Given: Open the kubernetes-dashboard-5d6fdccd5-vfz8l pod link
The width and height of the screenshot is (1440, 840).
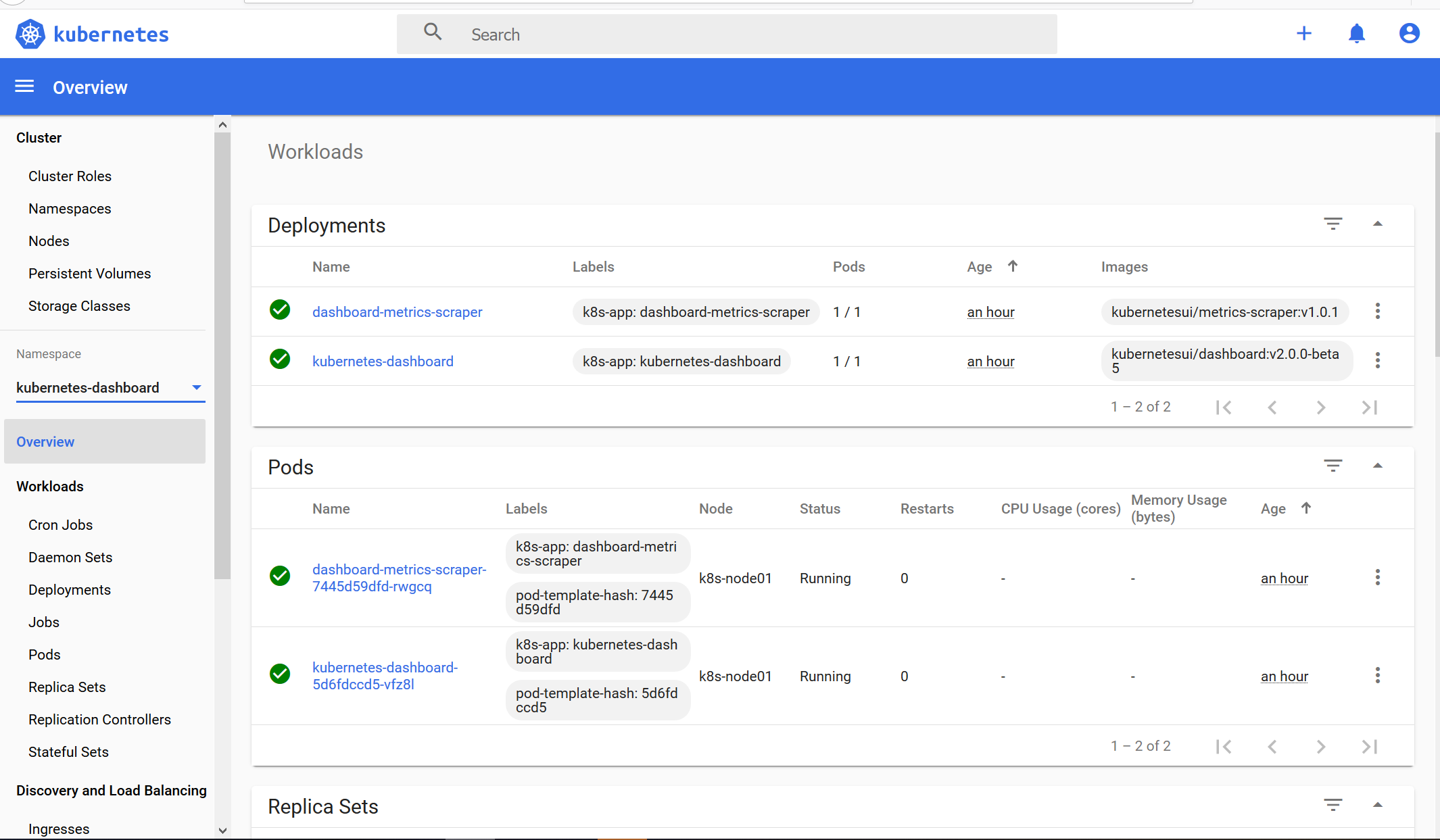Looking at the screenshot, I should click(x=385, y=676).
